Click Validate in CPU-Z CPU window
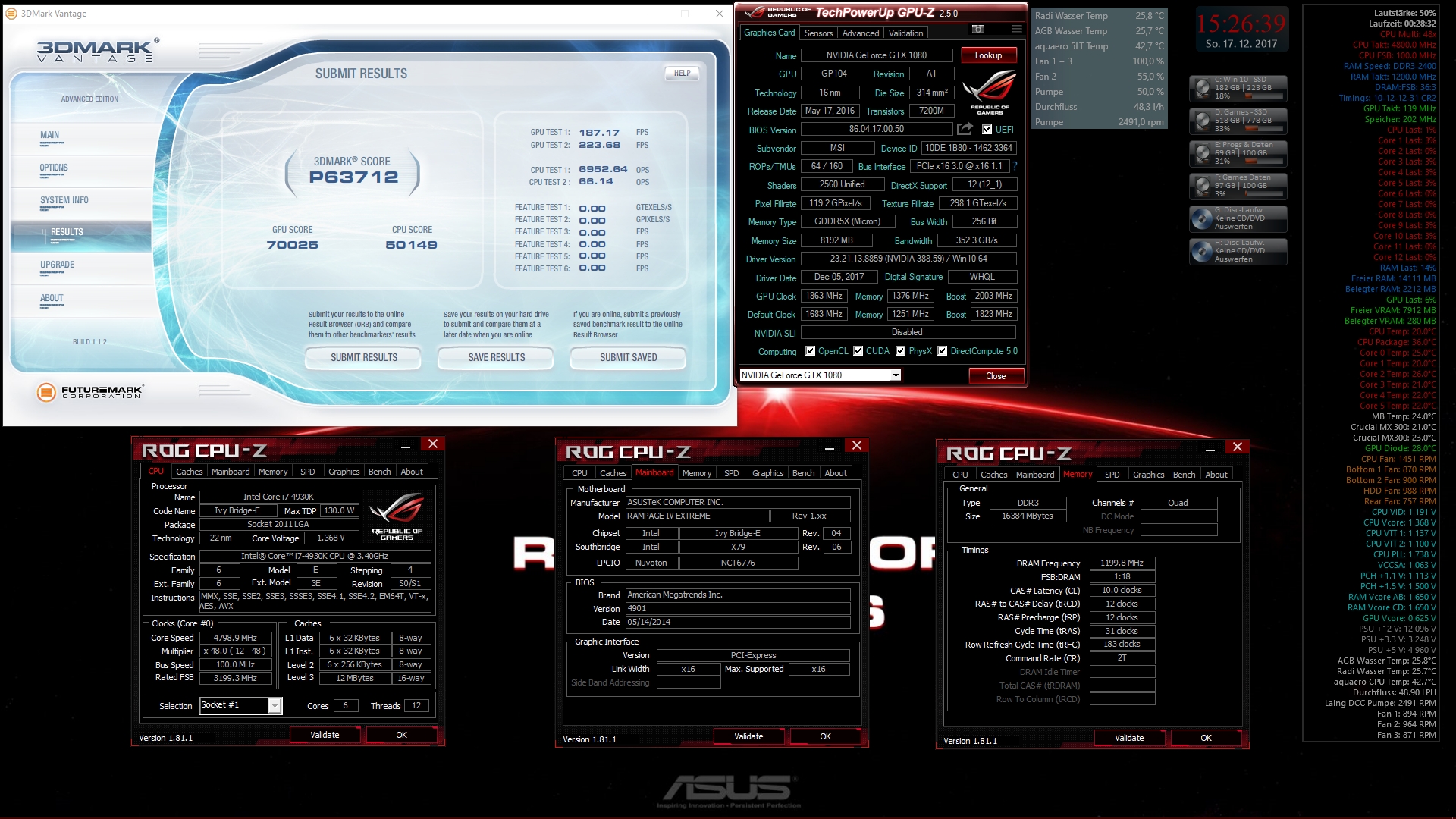The height and width of the screenshot is (819, 1456). coord(325,735)
